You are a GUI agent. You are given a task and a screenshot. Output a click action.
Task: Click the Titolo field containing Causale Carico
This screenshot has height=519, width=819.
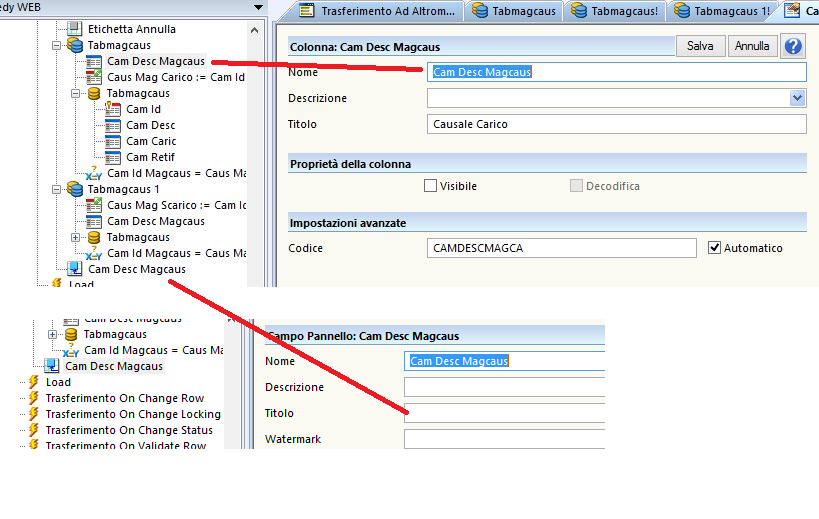pyautogui.click(x=617, y=124)
